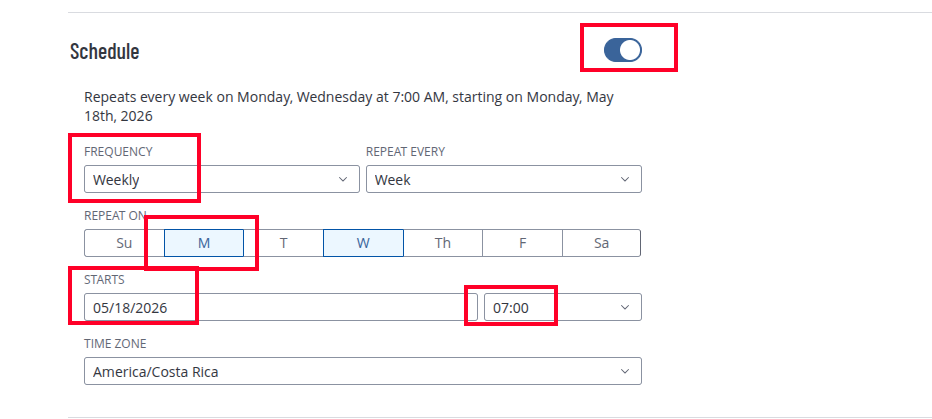Select Thursday in Repeat On
Screen dimensions: 932x419
pos(443,243)
